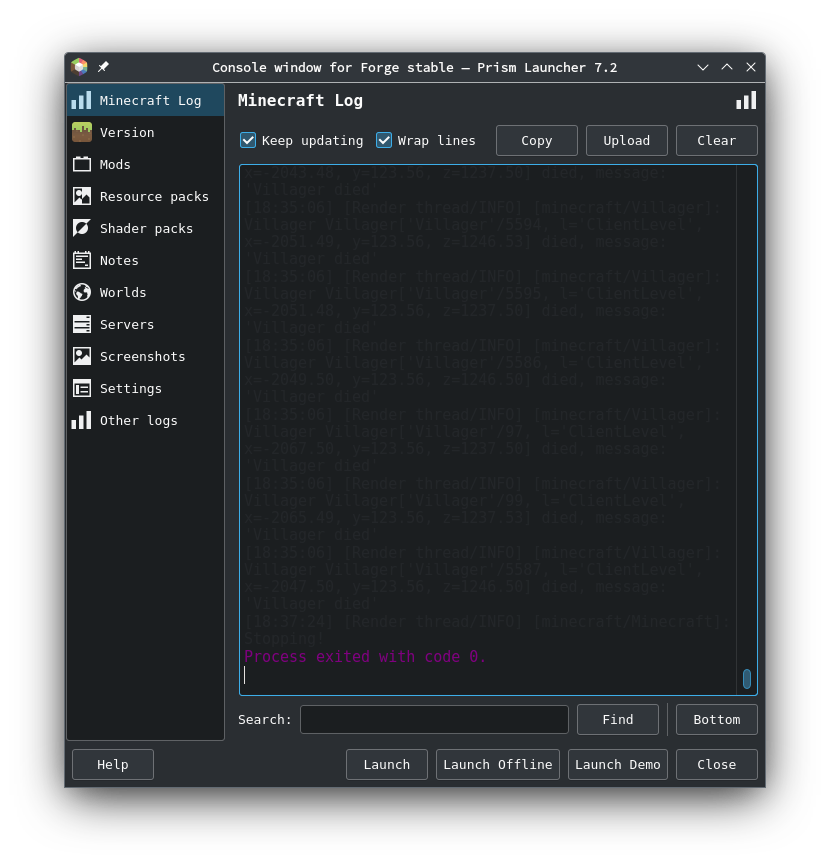Open the titlebar shade menu chevron

point(703,67)
